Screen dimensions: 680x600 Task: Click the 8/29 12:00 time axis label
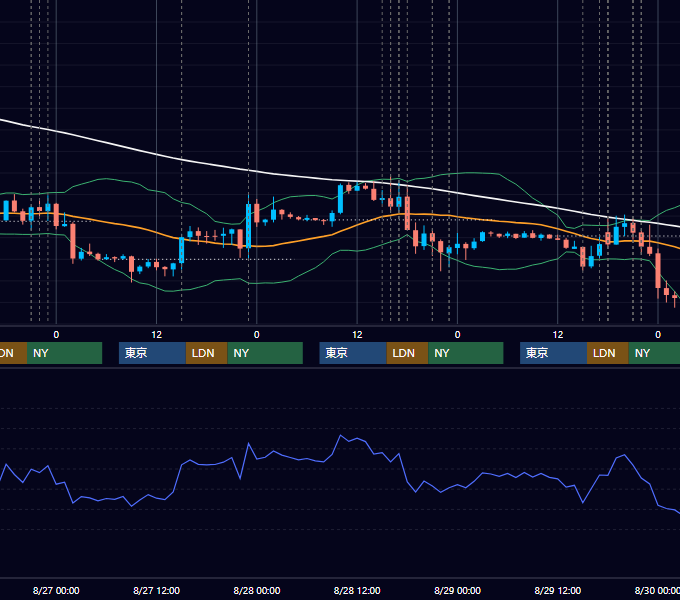click(x=558, y=590)
